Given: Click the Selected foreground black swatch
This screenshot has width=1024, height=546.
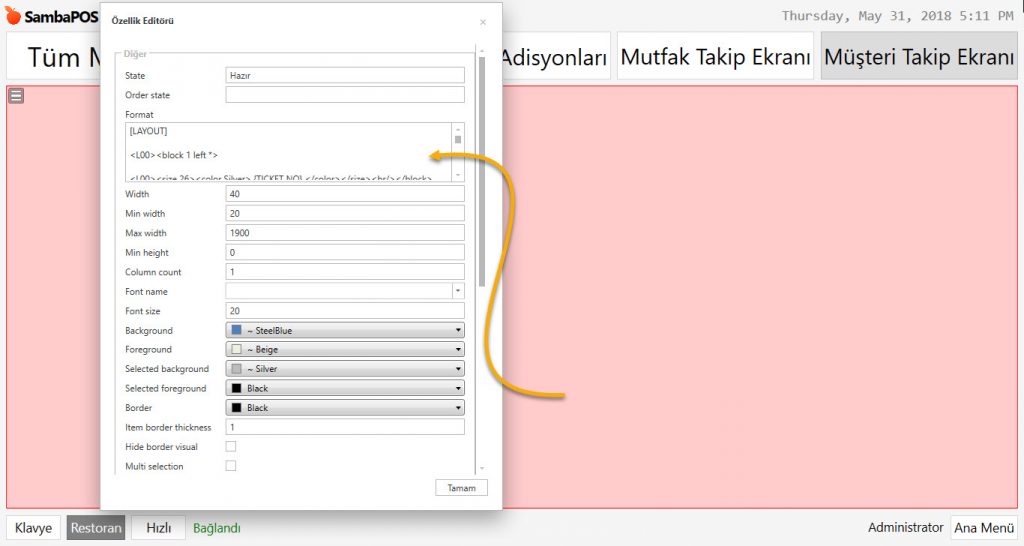Looking at the screenshot, I should (237, 389).
